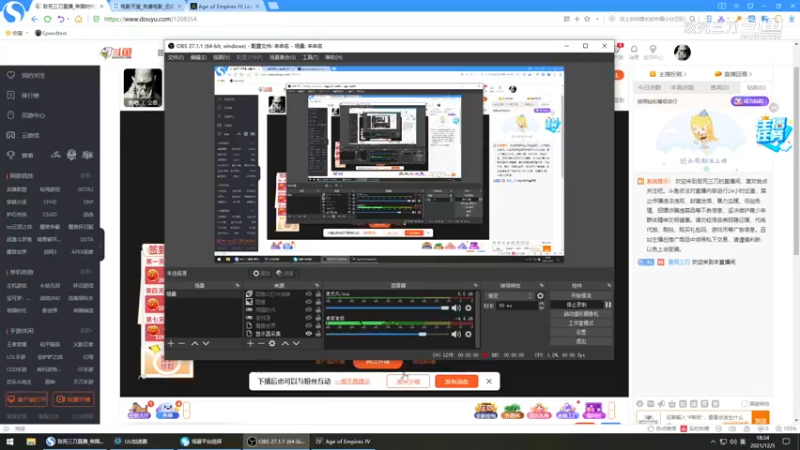Remove selected source with minus icon
This screenshot has width=800, height=450.
[x=261, y=343]
